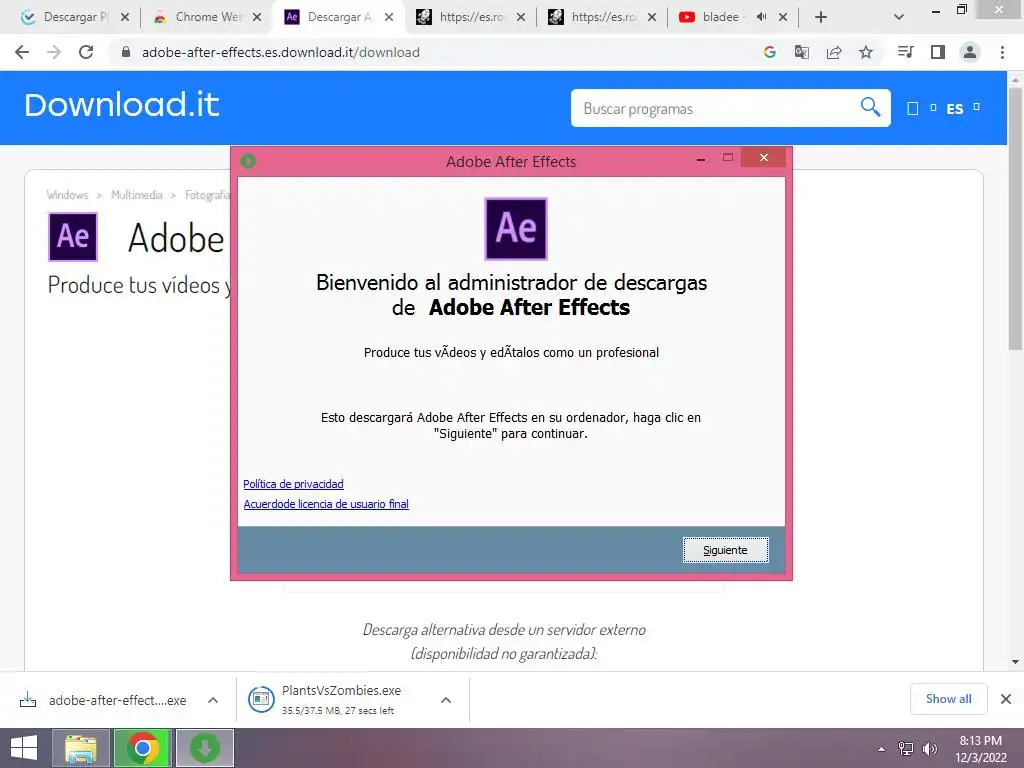Expand options for adobe-after-effect exe download

(213, 700)
